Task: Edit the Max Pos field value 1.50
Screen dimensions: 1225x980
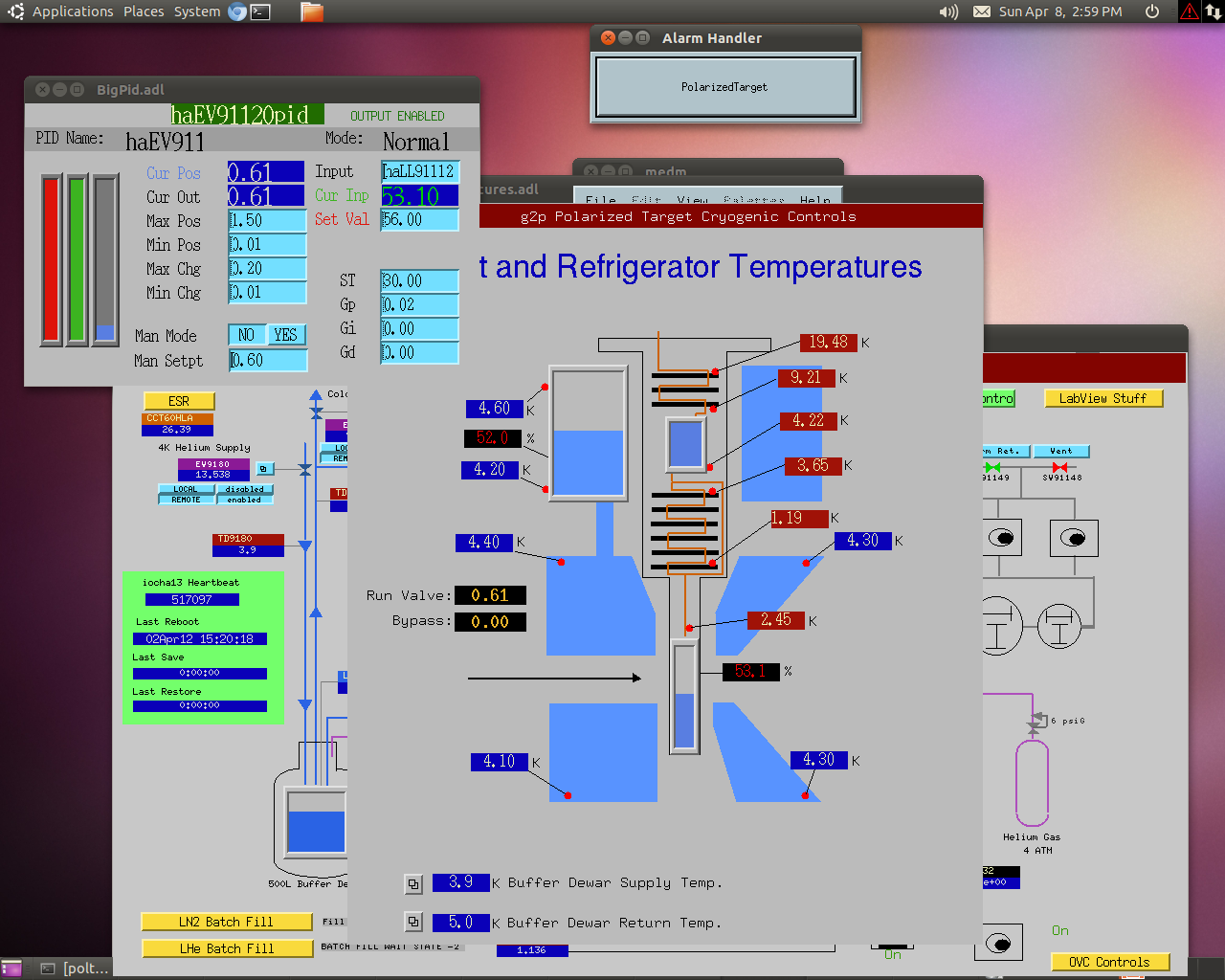Action: click(x=268, y=220)
